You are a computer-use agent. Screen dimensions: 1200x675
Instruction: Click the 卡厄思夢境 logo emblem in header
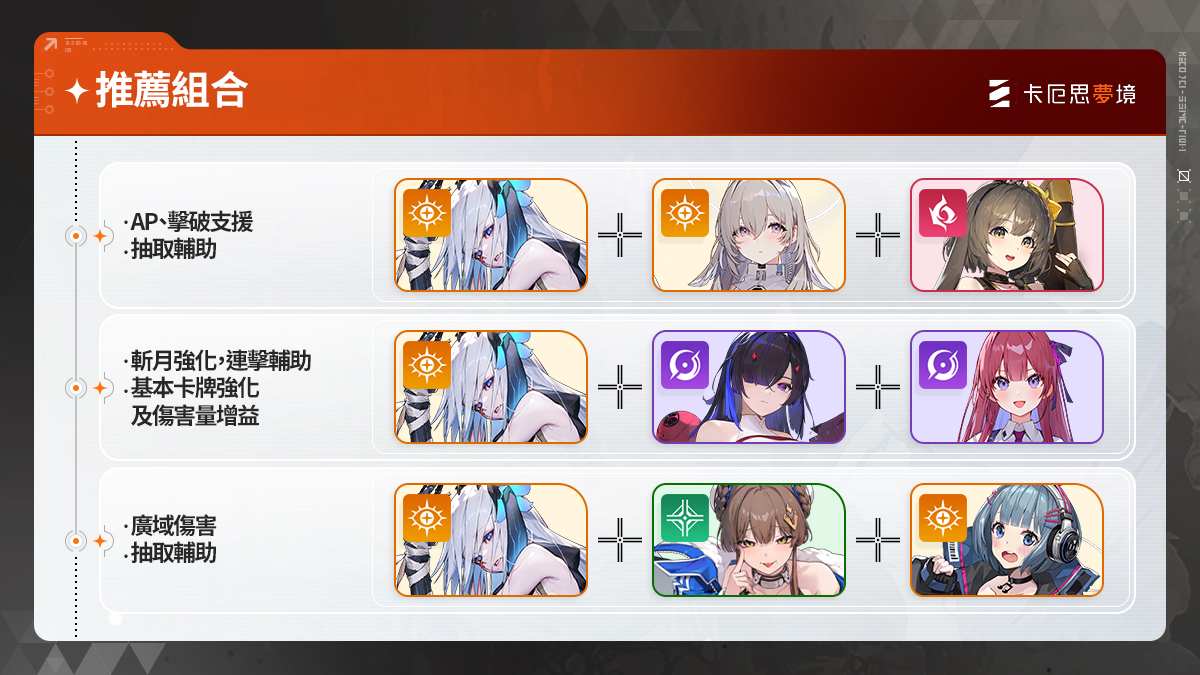pos(999,94)
